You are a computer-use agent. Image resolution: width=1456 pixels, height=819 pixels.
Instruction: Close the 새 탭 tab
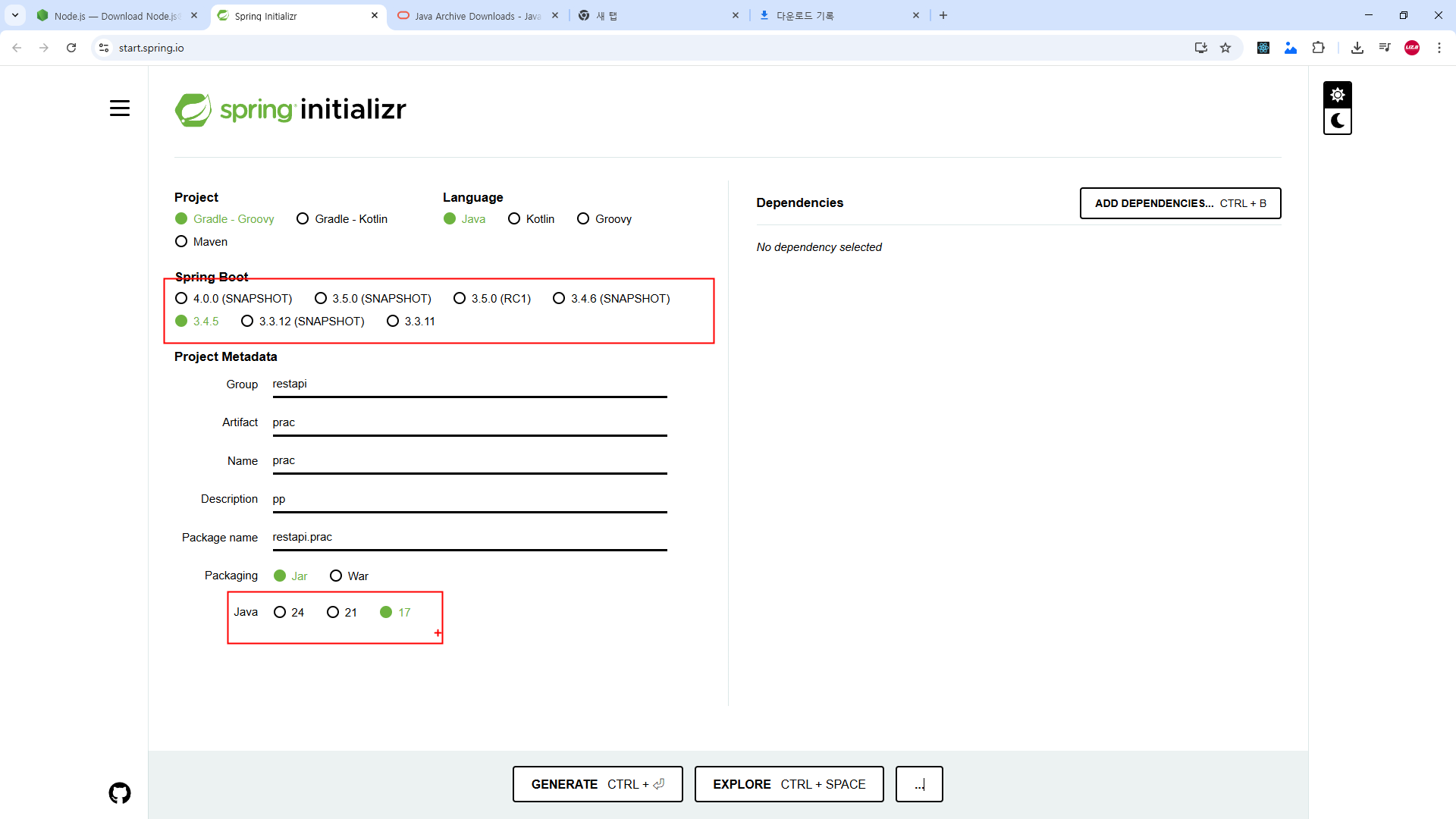pos(736,15)
